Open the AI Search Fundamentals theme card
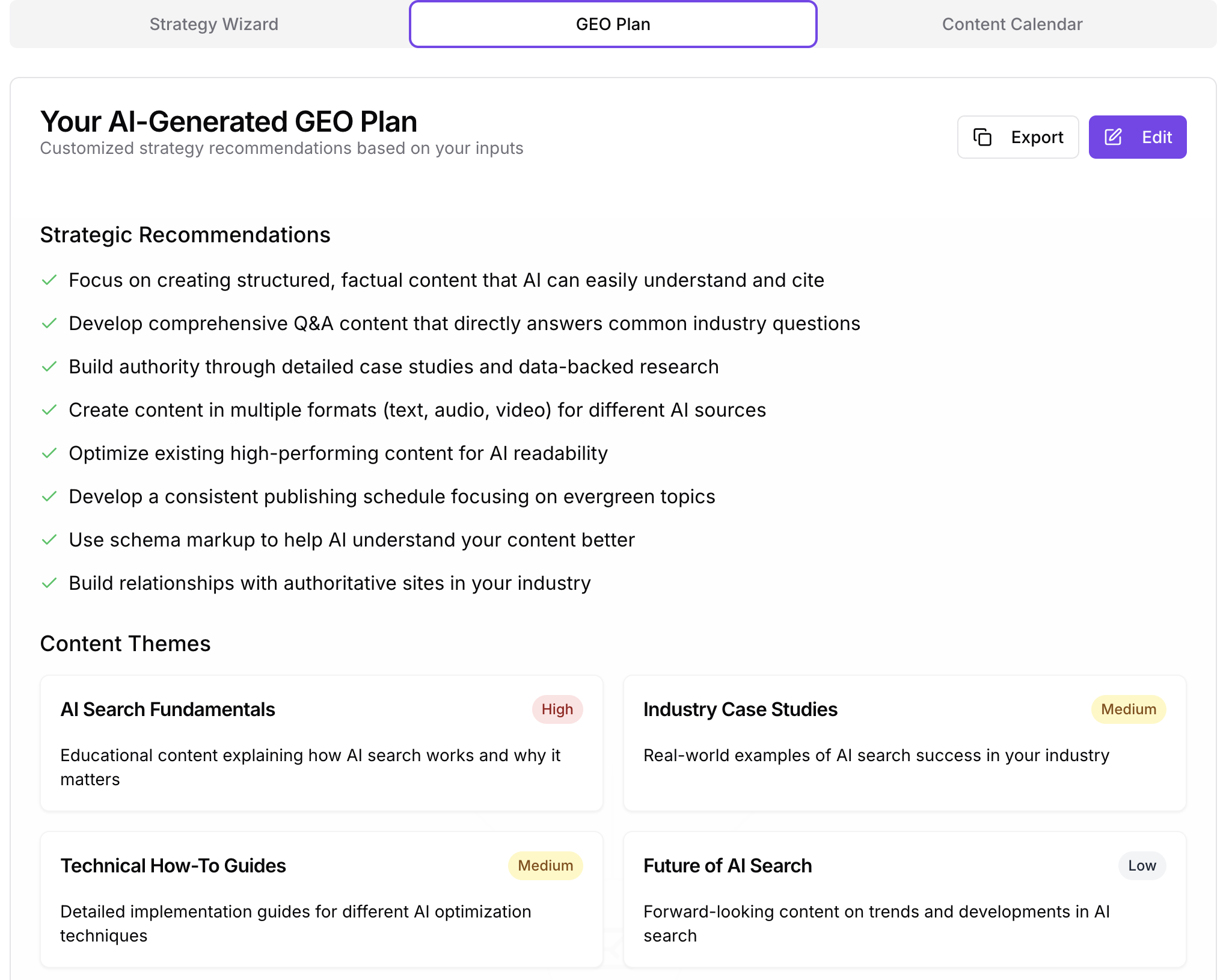 click(322, 743)
